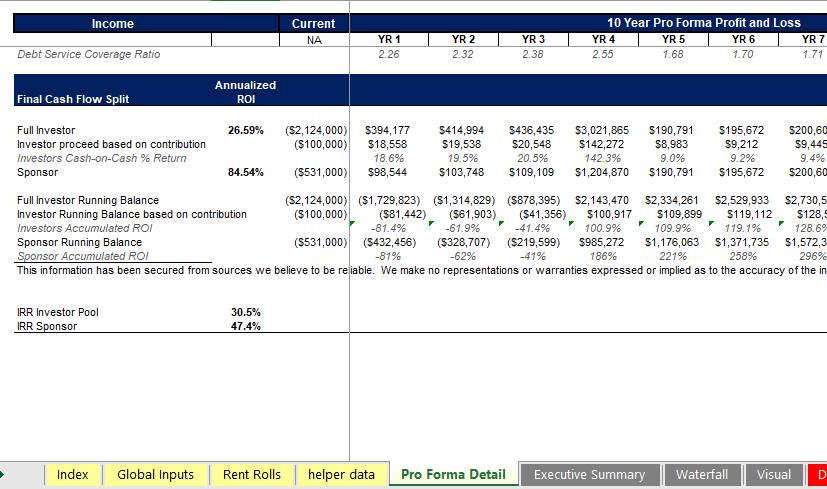Select the $394,177 Full Investor cell
This screenshot has width=827, height=489.
pos(387,130)
